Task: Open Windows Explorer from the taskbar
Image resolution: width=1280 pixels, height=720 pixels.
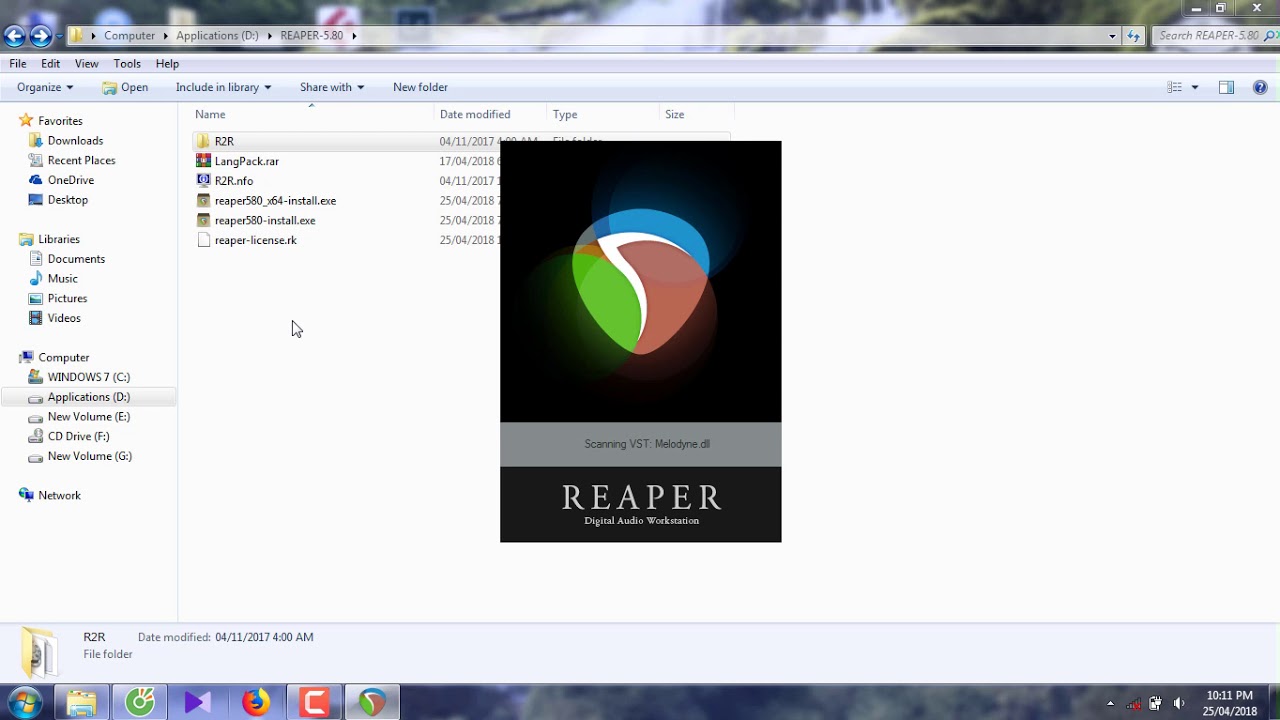Action: pyautogui.click(x=81, y=703)
